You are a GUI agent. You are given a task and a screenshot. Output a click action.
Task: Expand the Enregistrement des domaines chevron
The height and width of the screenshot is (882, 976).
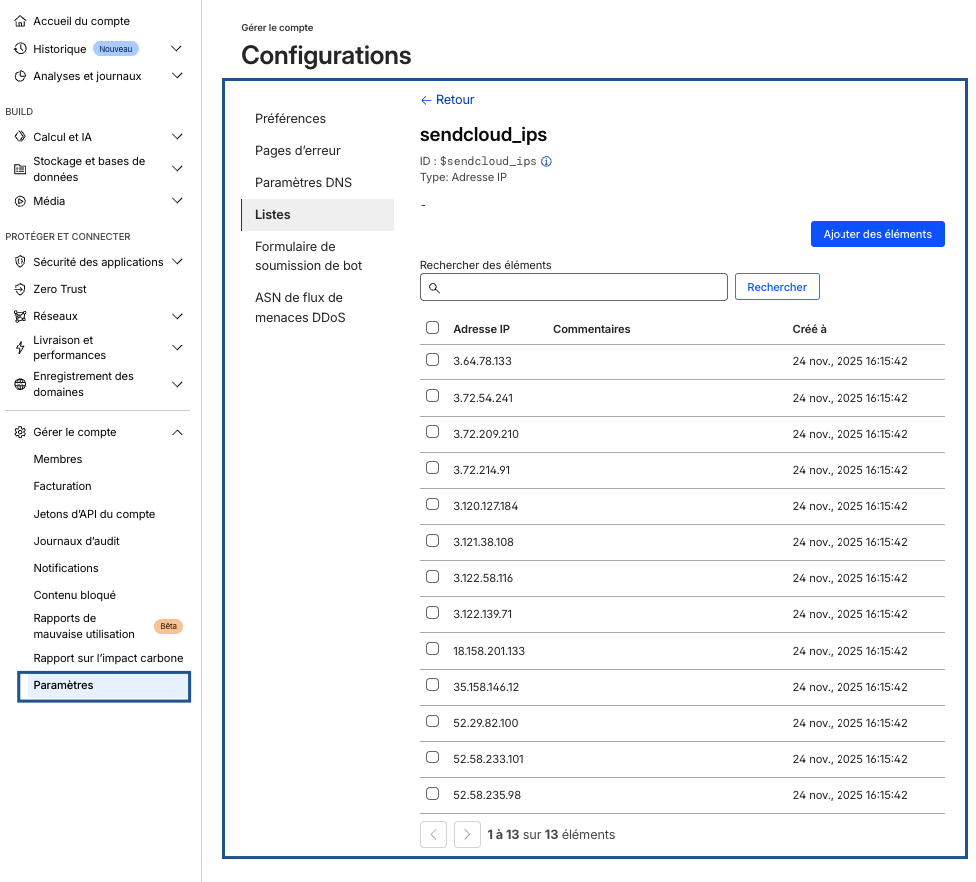click(x=177, y=384)
